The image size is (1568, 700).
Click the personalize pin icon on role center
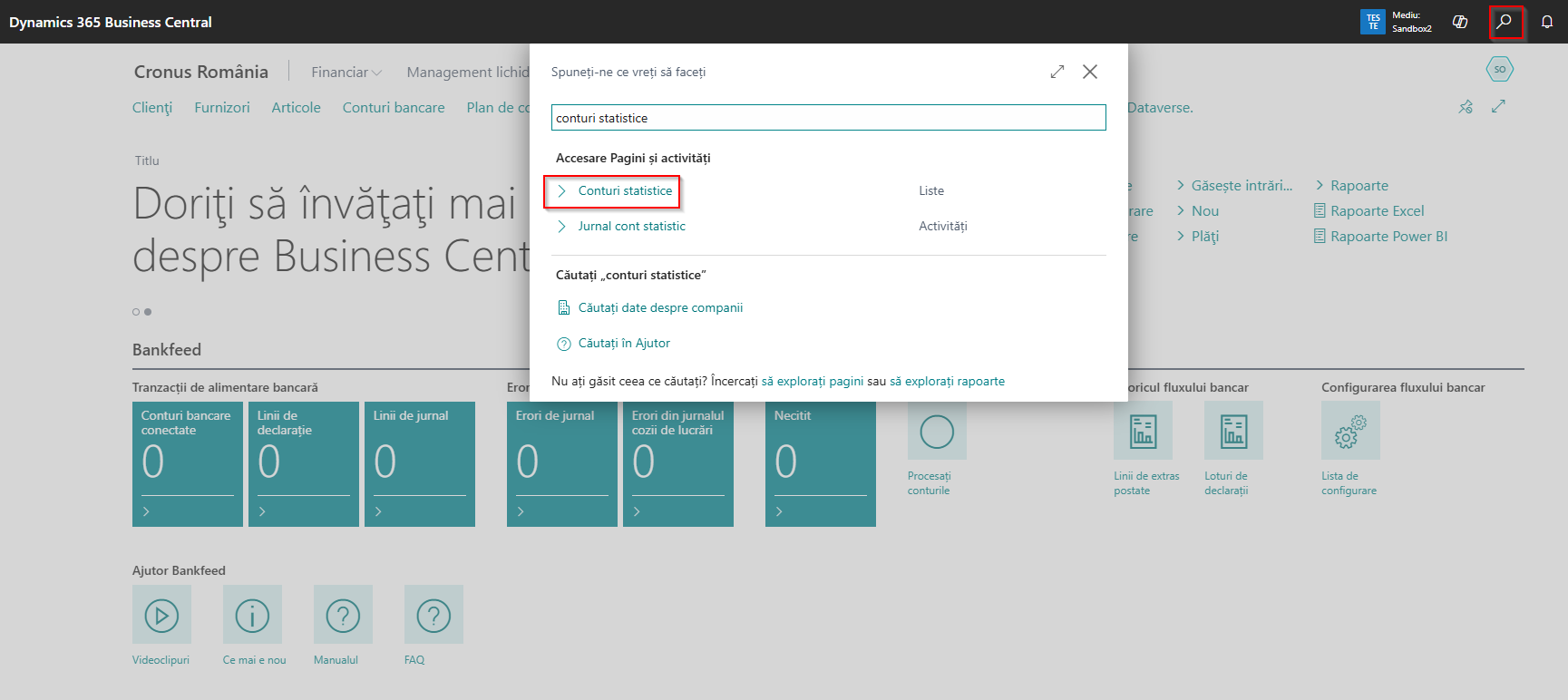tap(1466, 107)
